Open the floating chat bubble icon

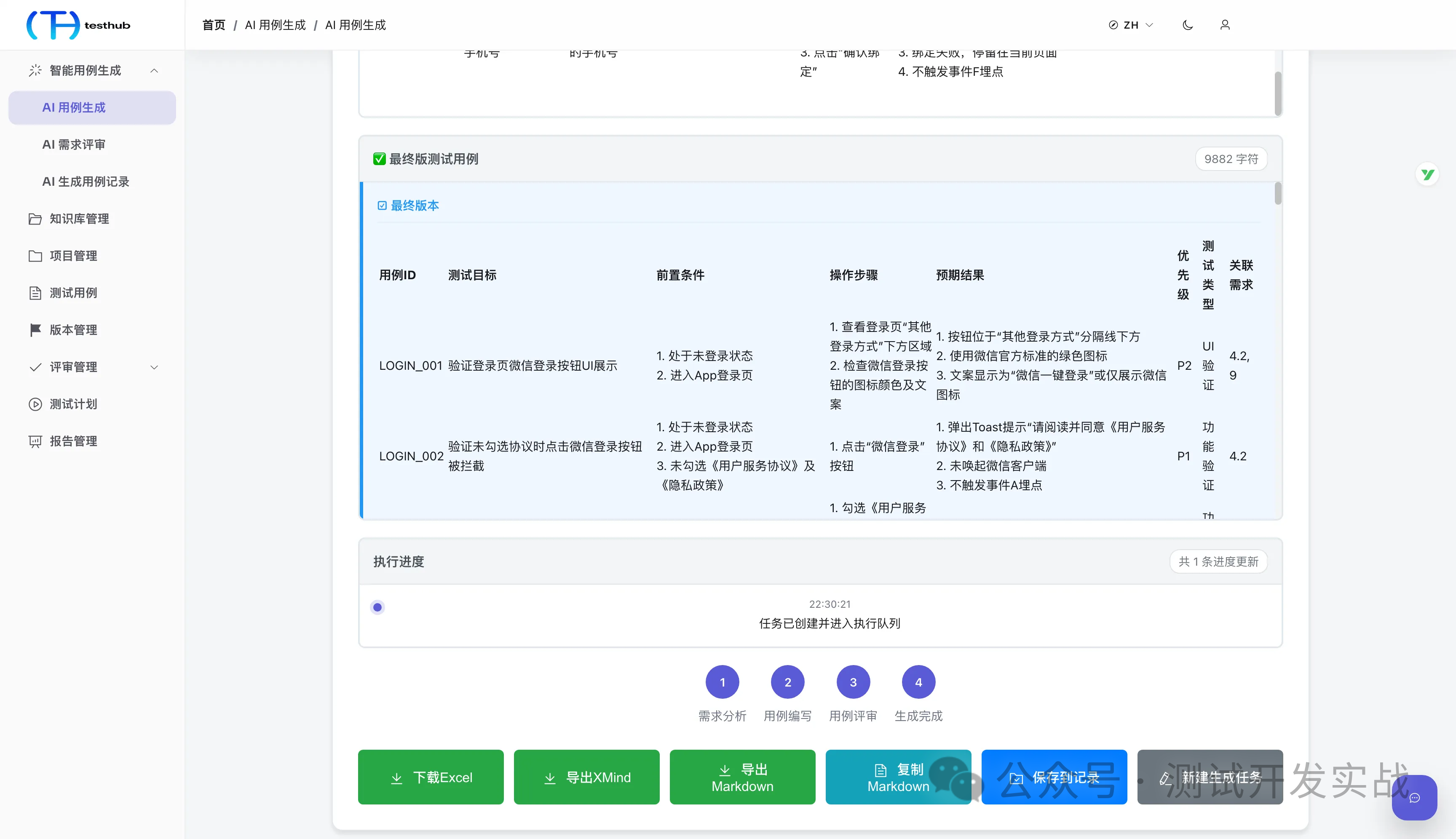coord(1414,797)
